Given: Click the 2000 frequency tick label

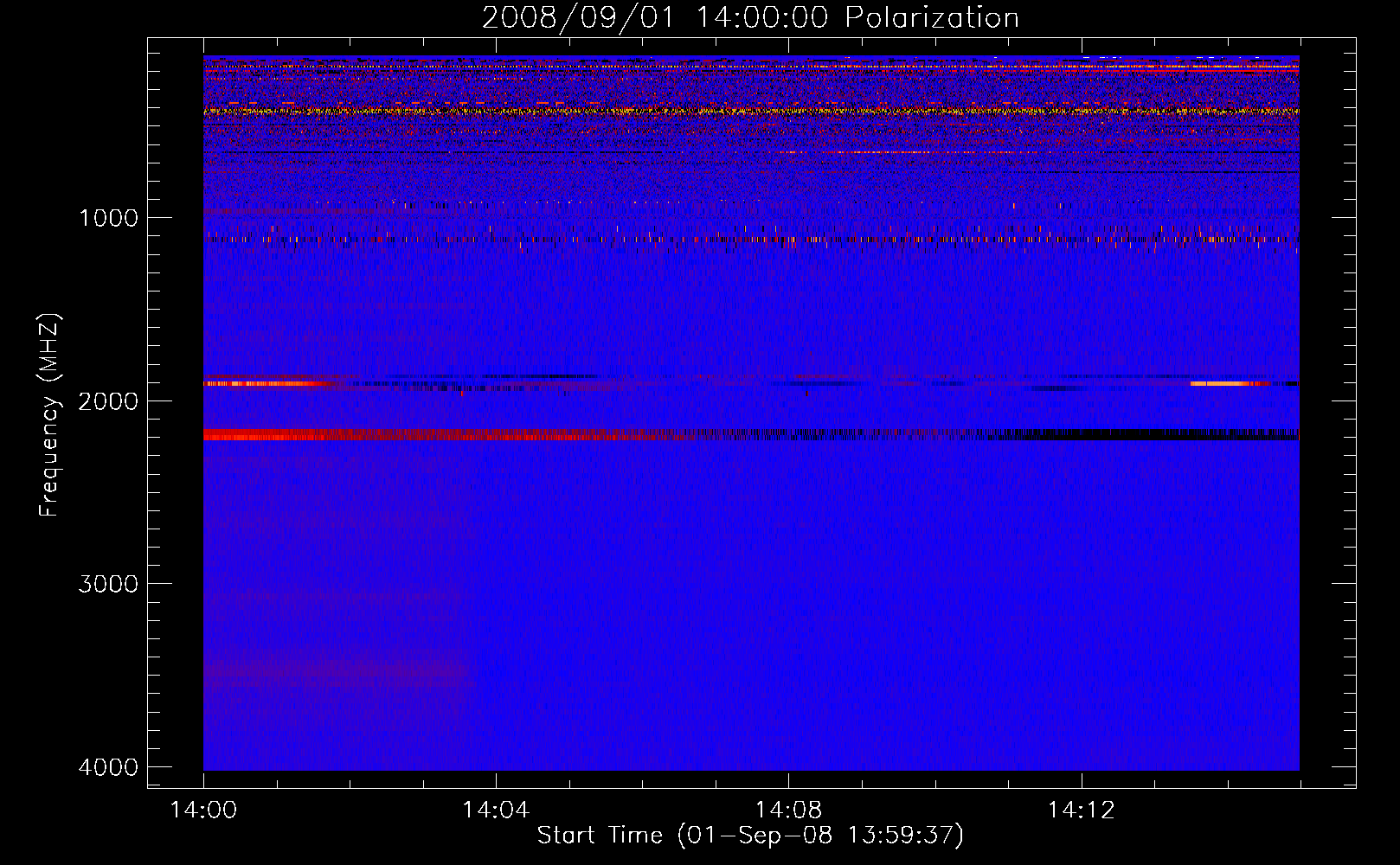Looking at the screenshot, I should pos(108,401).
